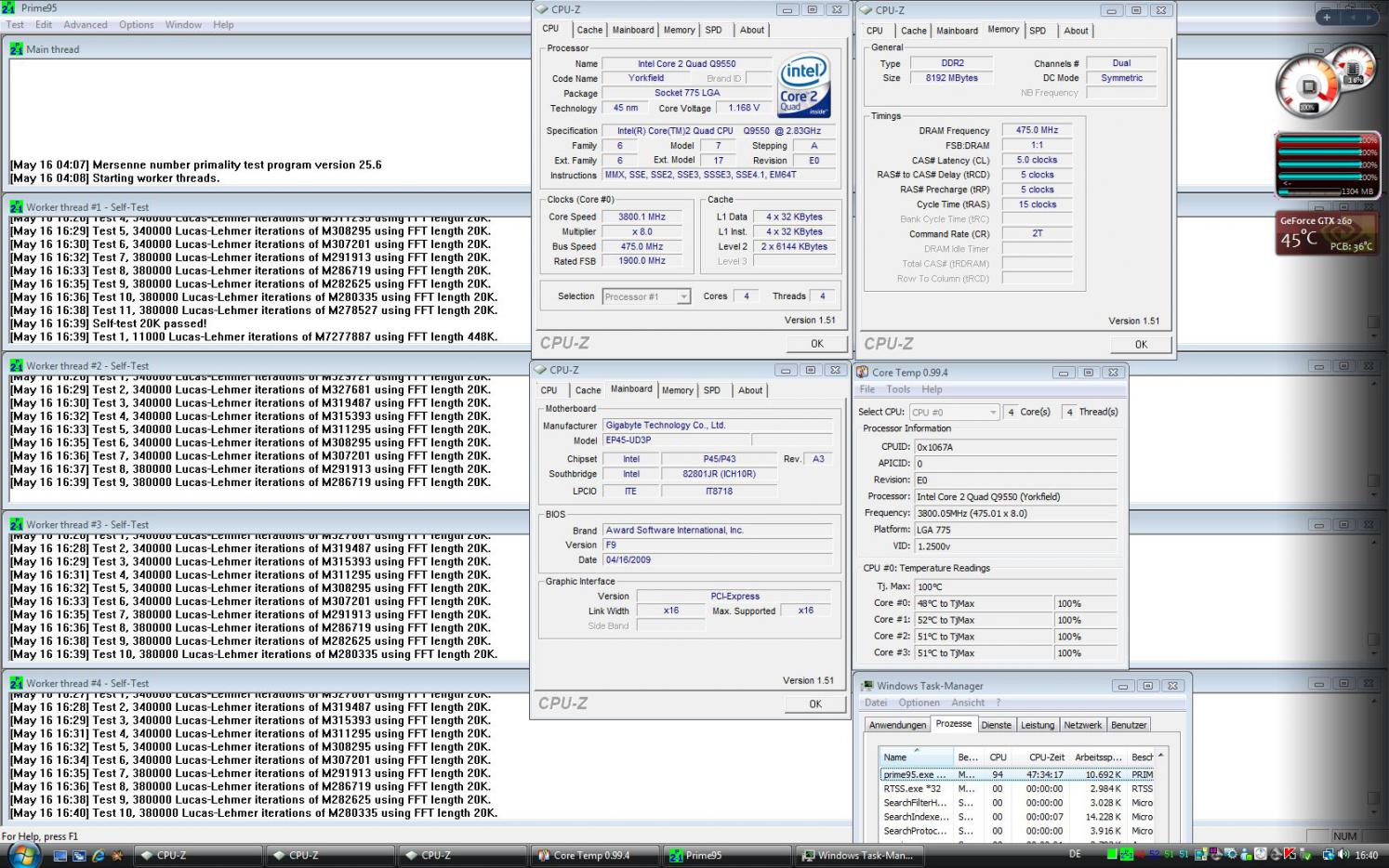Click the sidebar next gadgets page arrow

pyautogui.click(x=1369, y=17)
